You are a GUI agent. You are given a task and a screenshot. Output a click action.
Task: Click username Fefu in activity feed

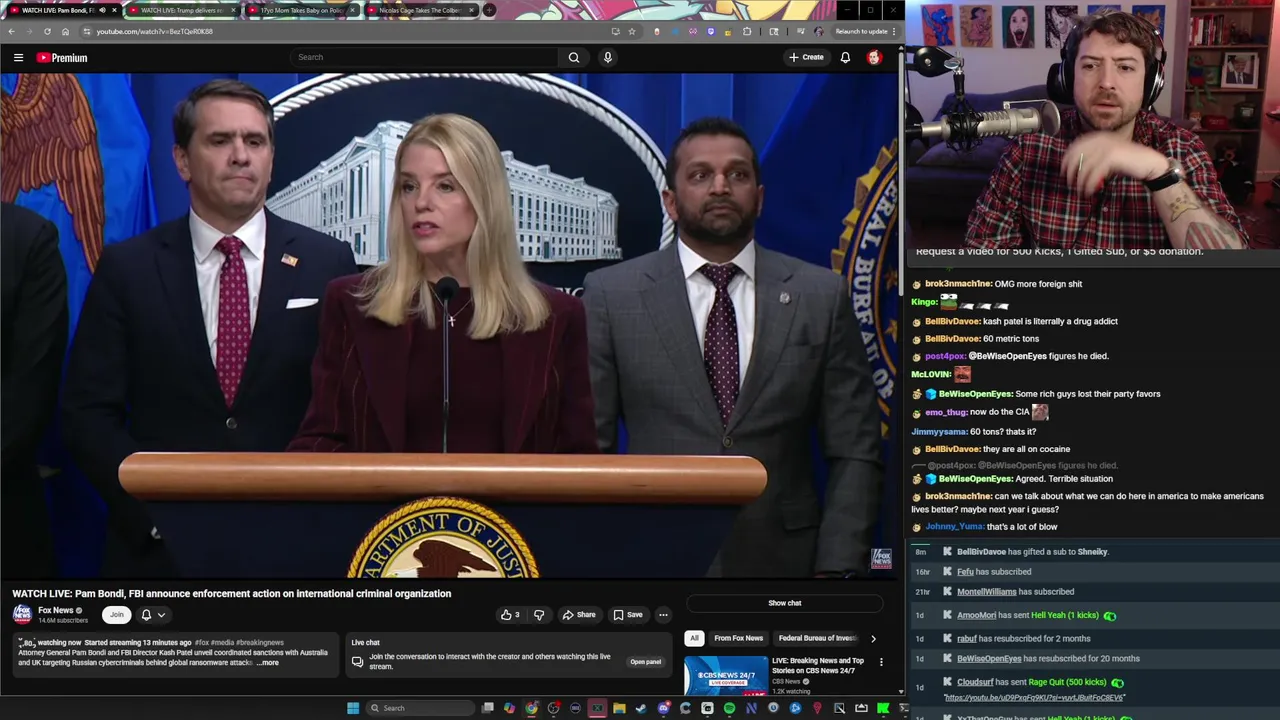[x=965, y=572]
